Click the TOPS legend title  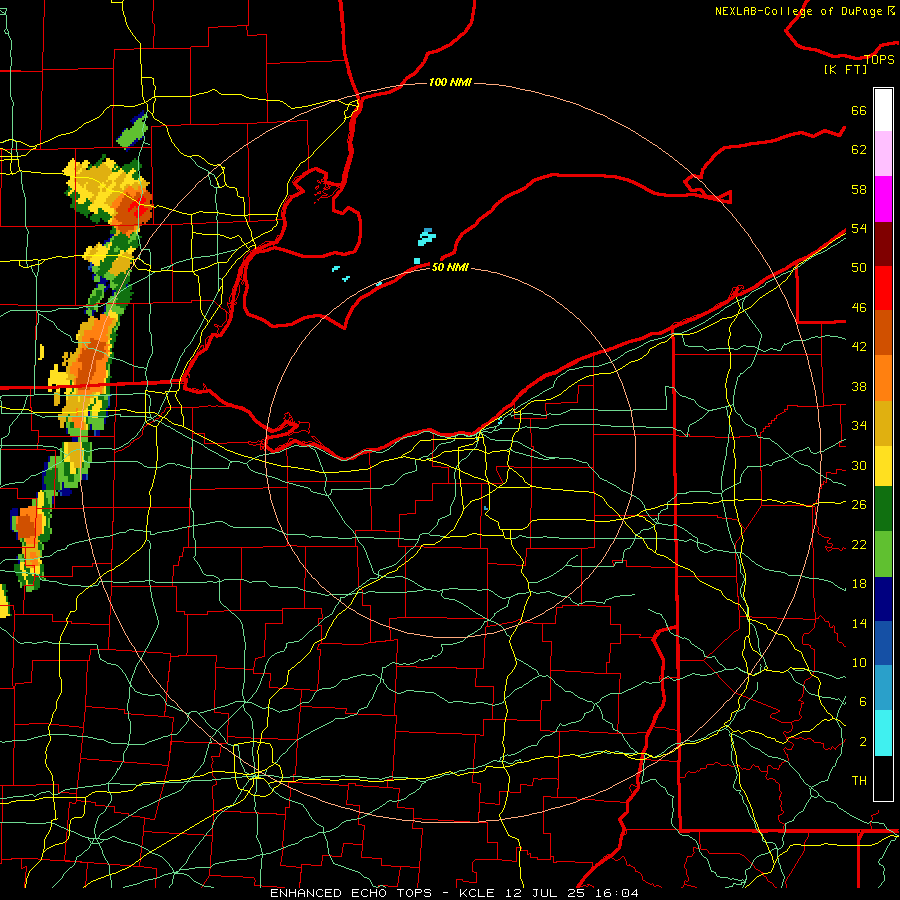879,60
